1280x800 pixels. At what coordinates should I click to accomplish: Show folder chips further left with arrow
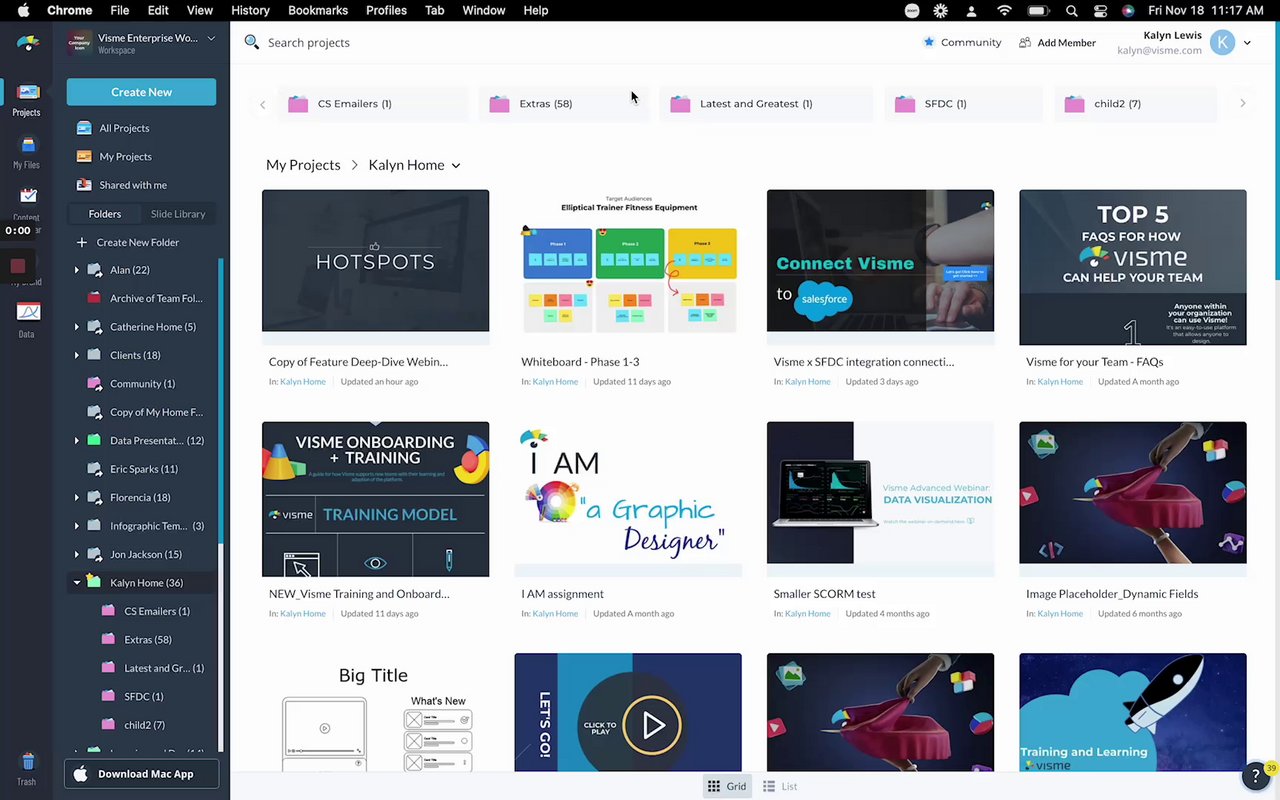pos(263,104)
